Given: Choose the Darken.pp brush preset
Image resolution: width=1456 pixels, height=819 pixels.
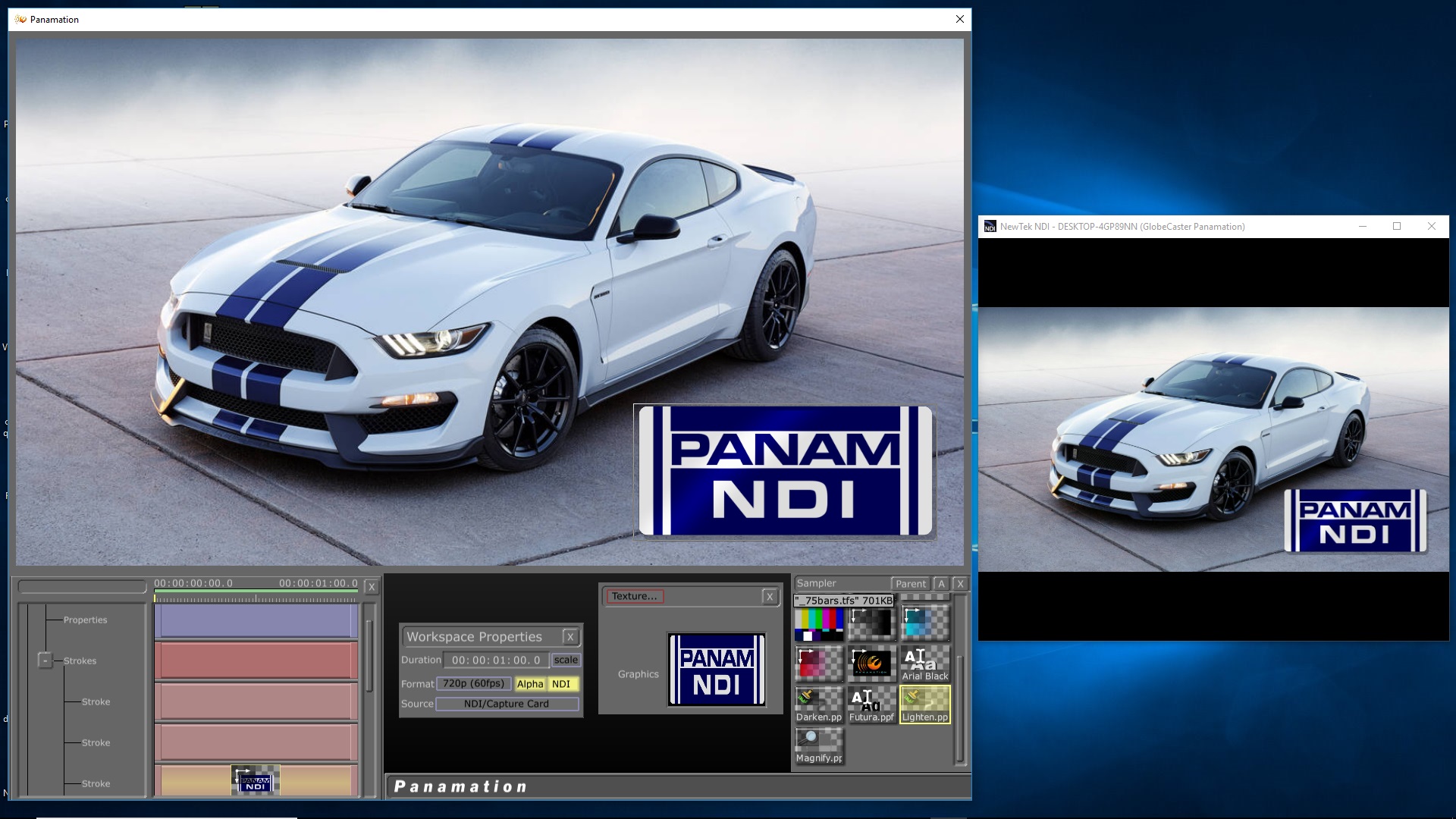Looking at the screenshot, I should coord(818,705).
